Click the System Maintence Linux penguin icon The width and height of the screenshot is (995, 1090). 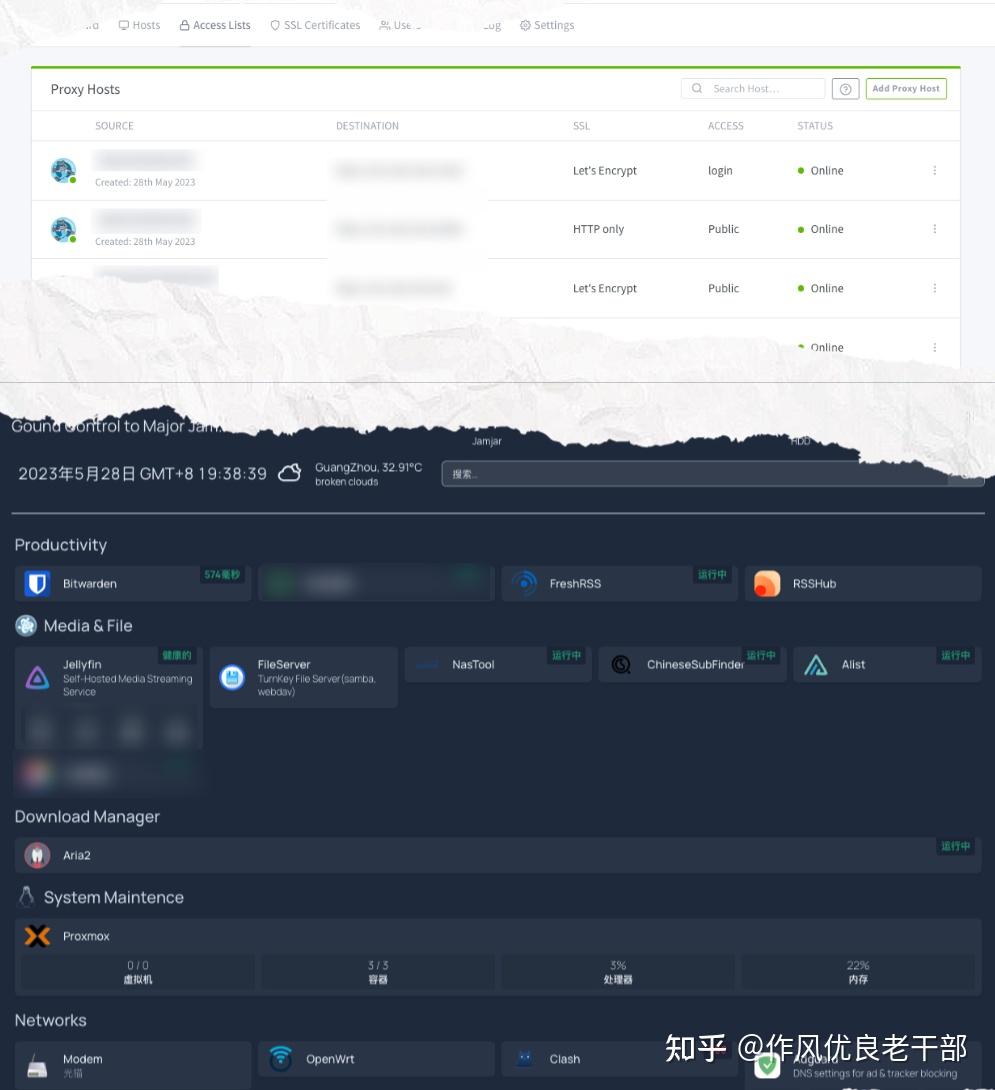[26, 897]
